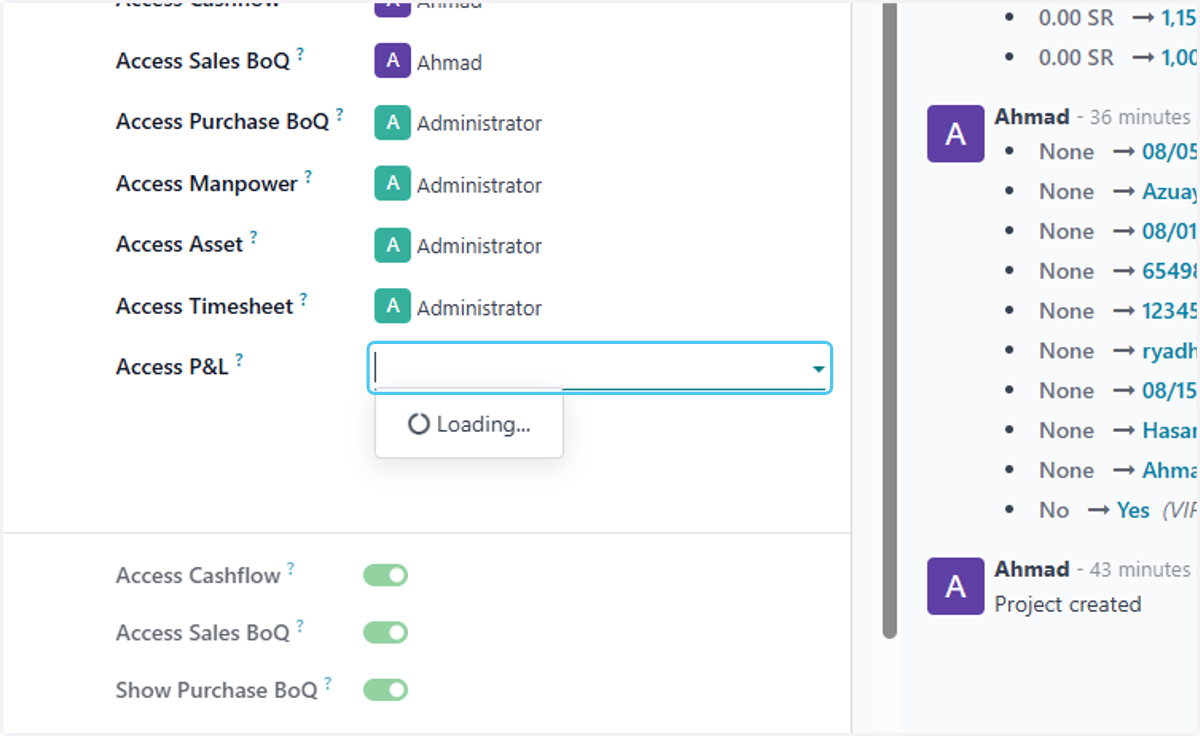
Task: Click author name Ahmad on 36 minutes message
Action: coord(1032,117)
